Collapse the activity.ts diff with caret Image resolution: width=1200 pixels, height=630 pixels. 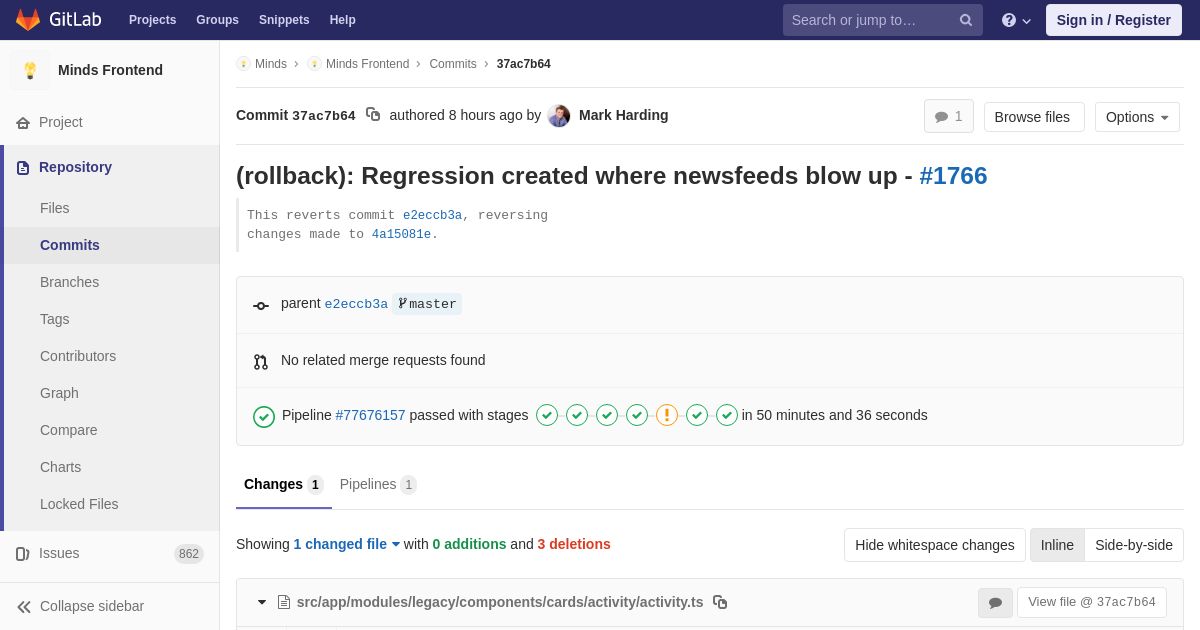click(262, 602)
